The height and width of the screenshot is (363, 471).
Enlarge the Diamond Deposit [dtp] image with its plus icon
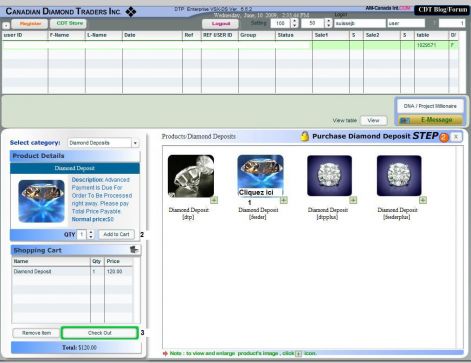(214, 200)
